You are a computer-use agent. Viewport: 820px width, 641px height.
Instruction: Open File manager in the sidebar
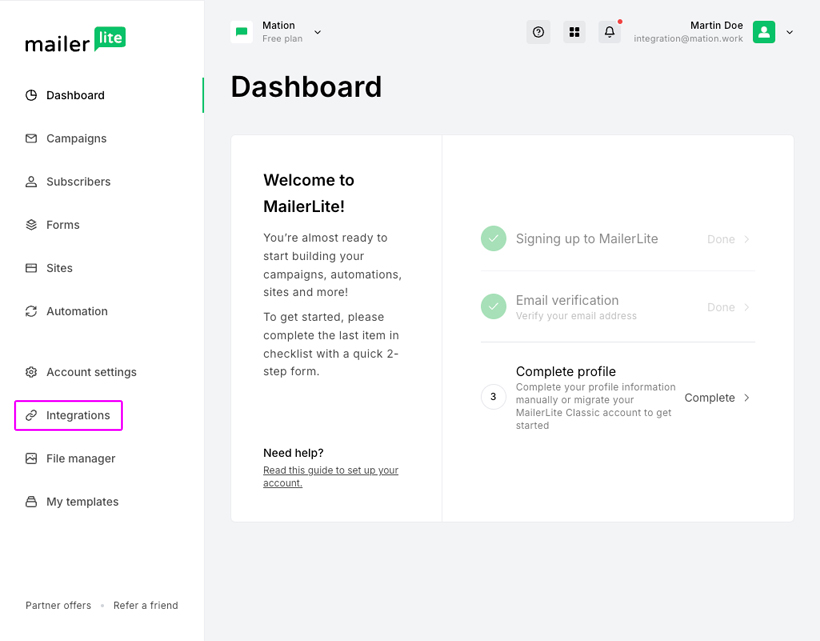(81, 459)
